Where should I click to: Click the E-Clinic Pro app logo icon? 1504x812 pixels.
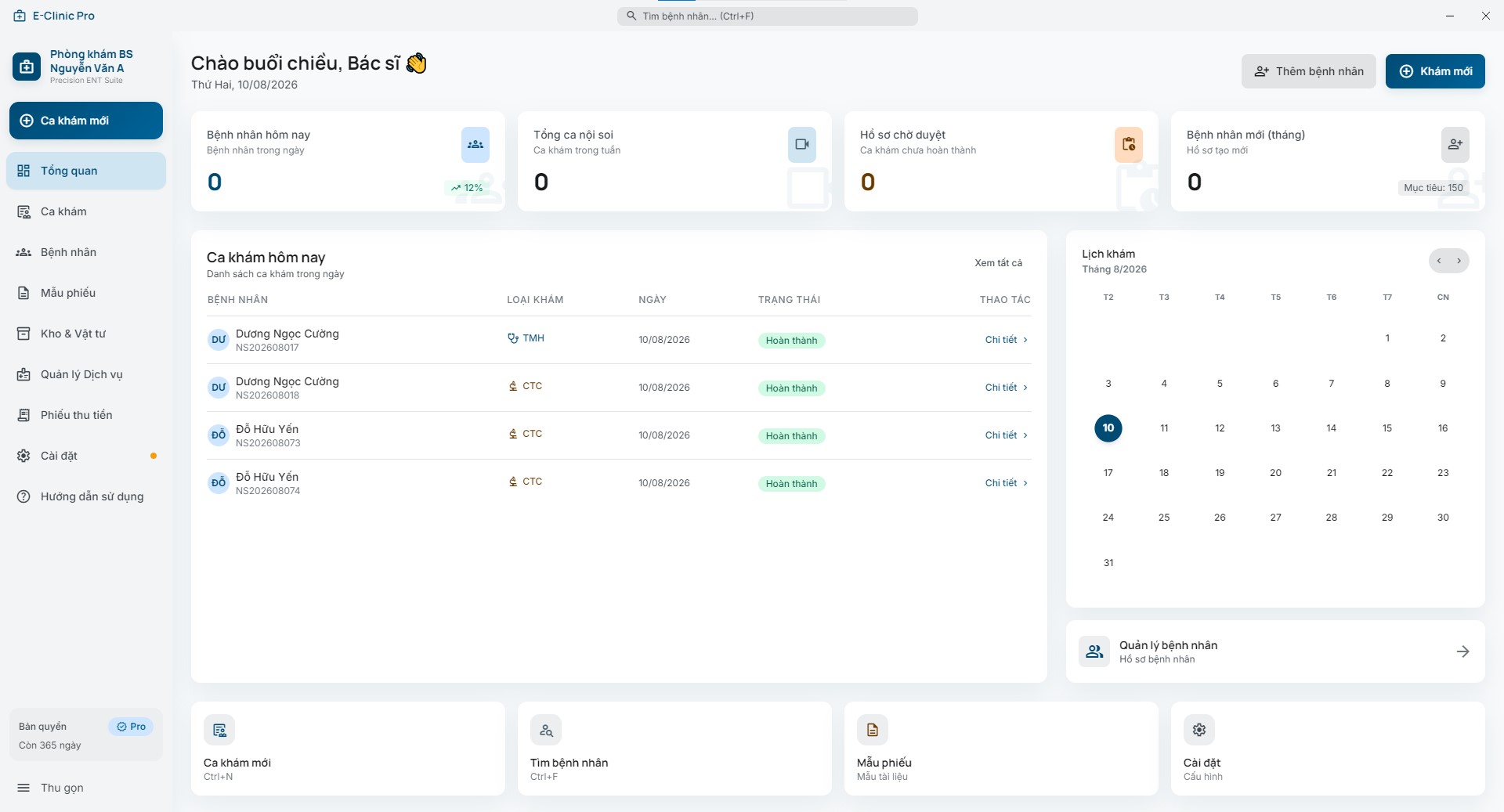[x=20, y=16]
